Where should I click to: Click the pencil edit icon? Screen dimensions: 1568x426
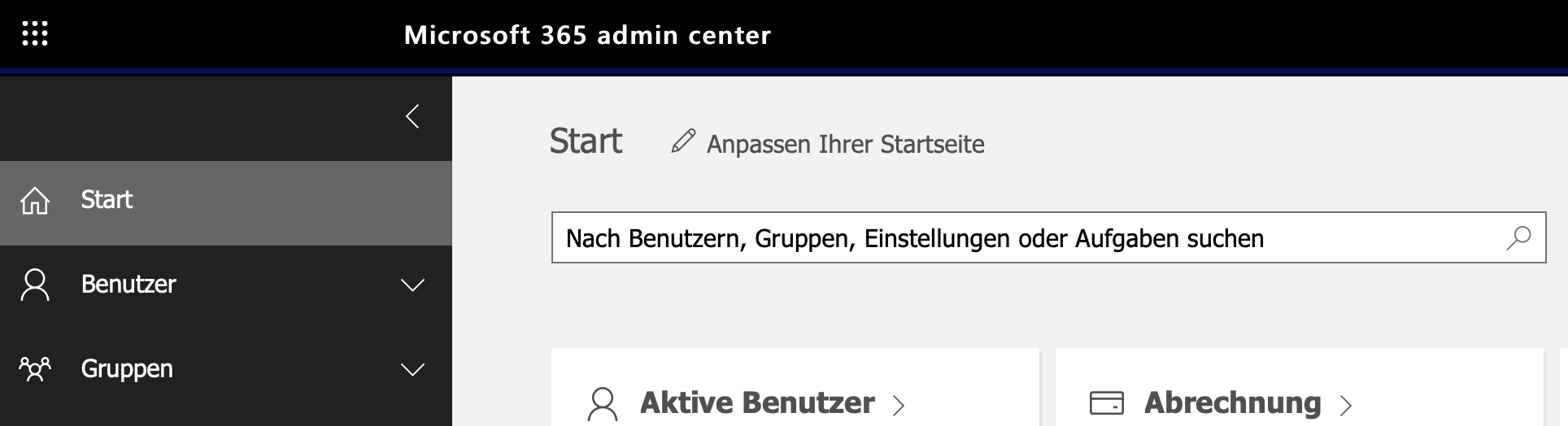[683, 141]
